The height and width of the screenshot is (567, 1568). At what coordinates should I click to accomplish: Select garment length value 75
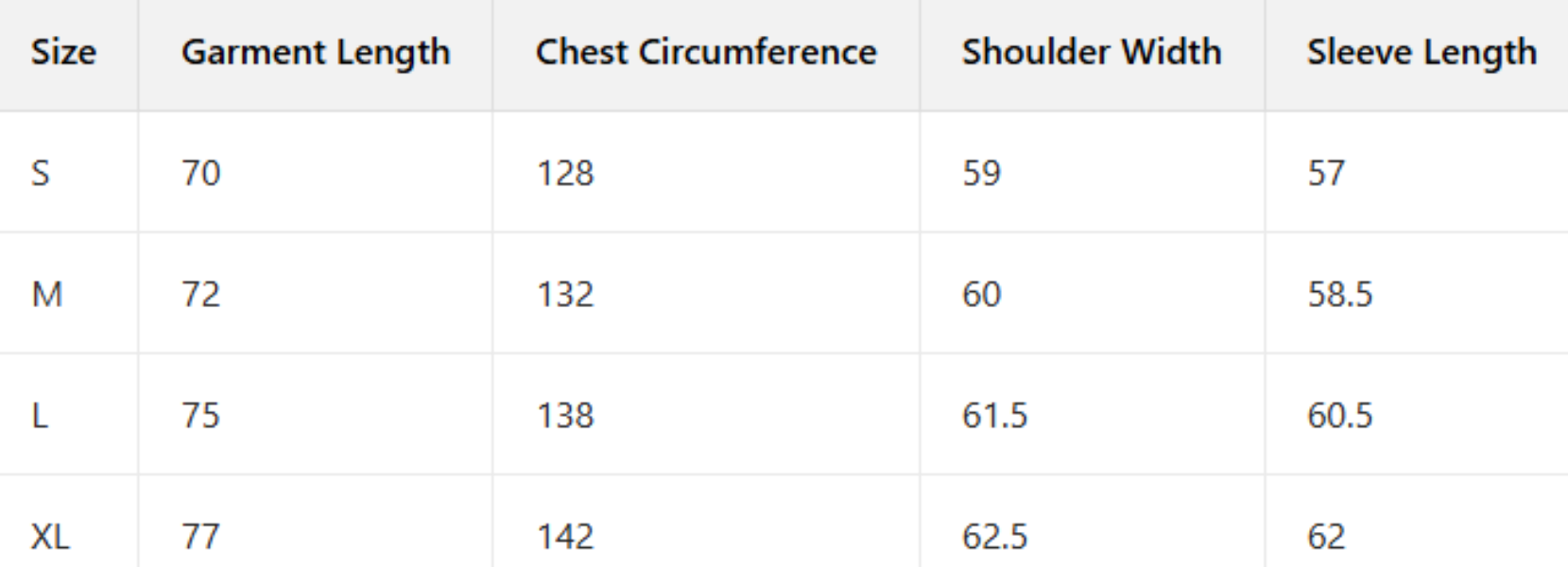201,415
